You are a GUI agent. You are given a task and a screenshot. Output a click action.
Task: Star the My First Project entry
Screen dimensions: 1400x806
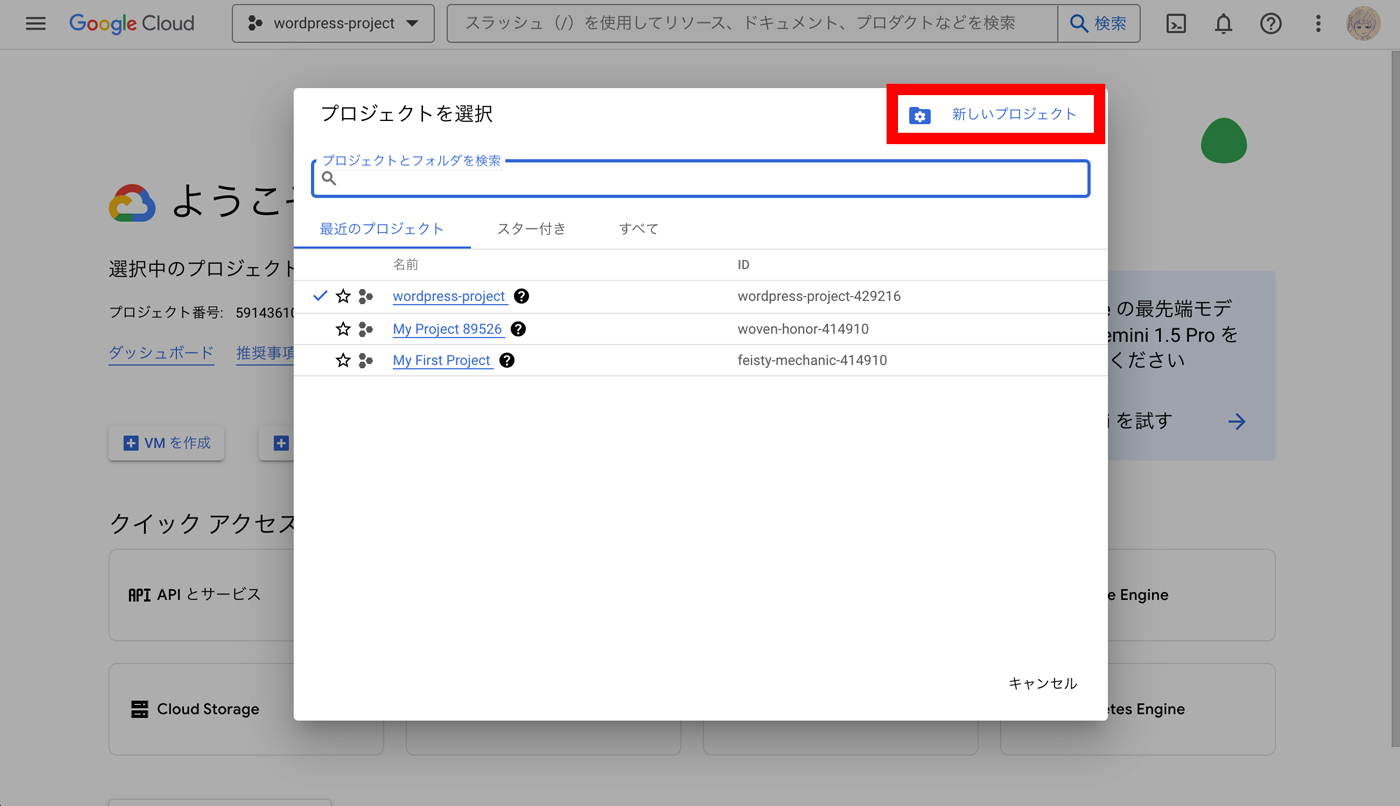(343, 359)
